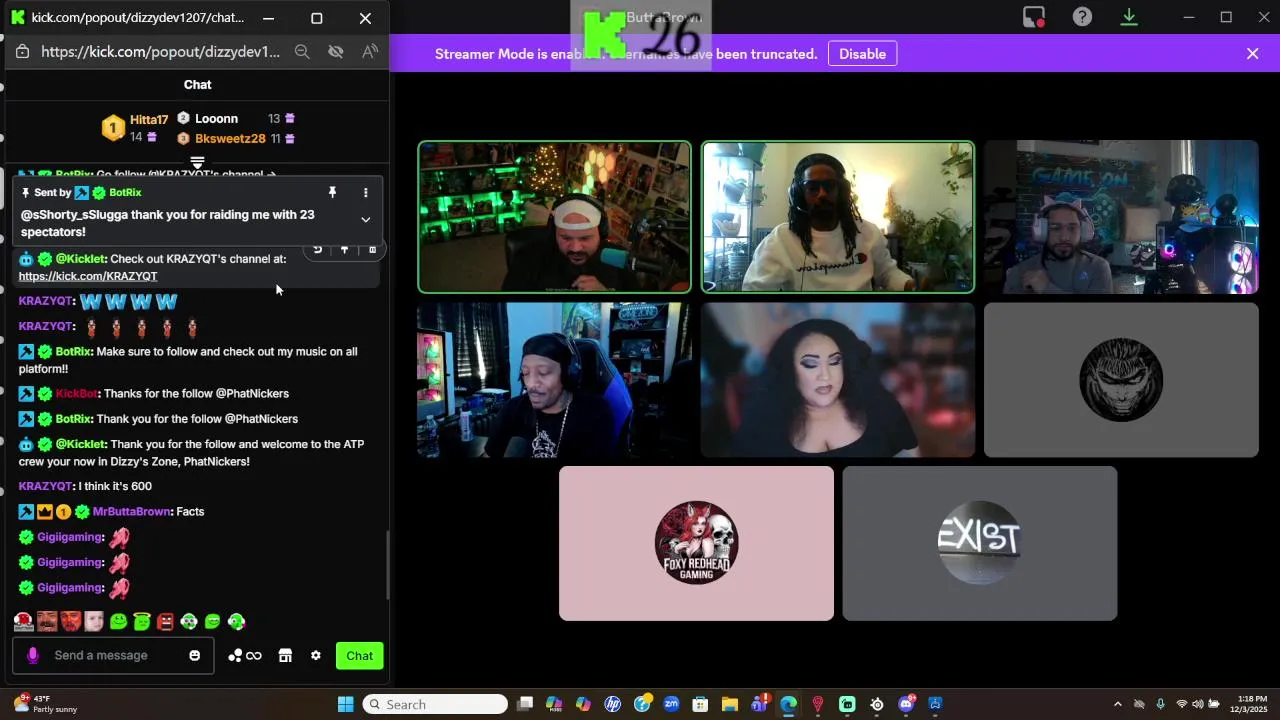This screenshot has width=1280, height=720.
Task: Expand the pinned message chevron
Action: point(366,220)
